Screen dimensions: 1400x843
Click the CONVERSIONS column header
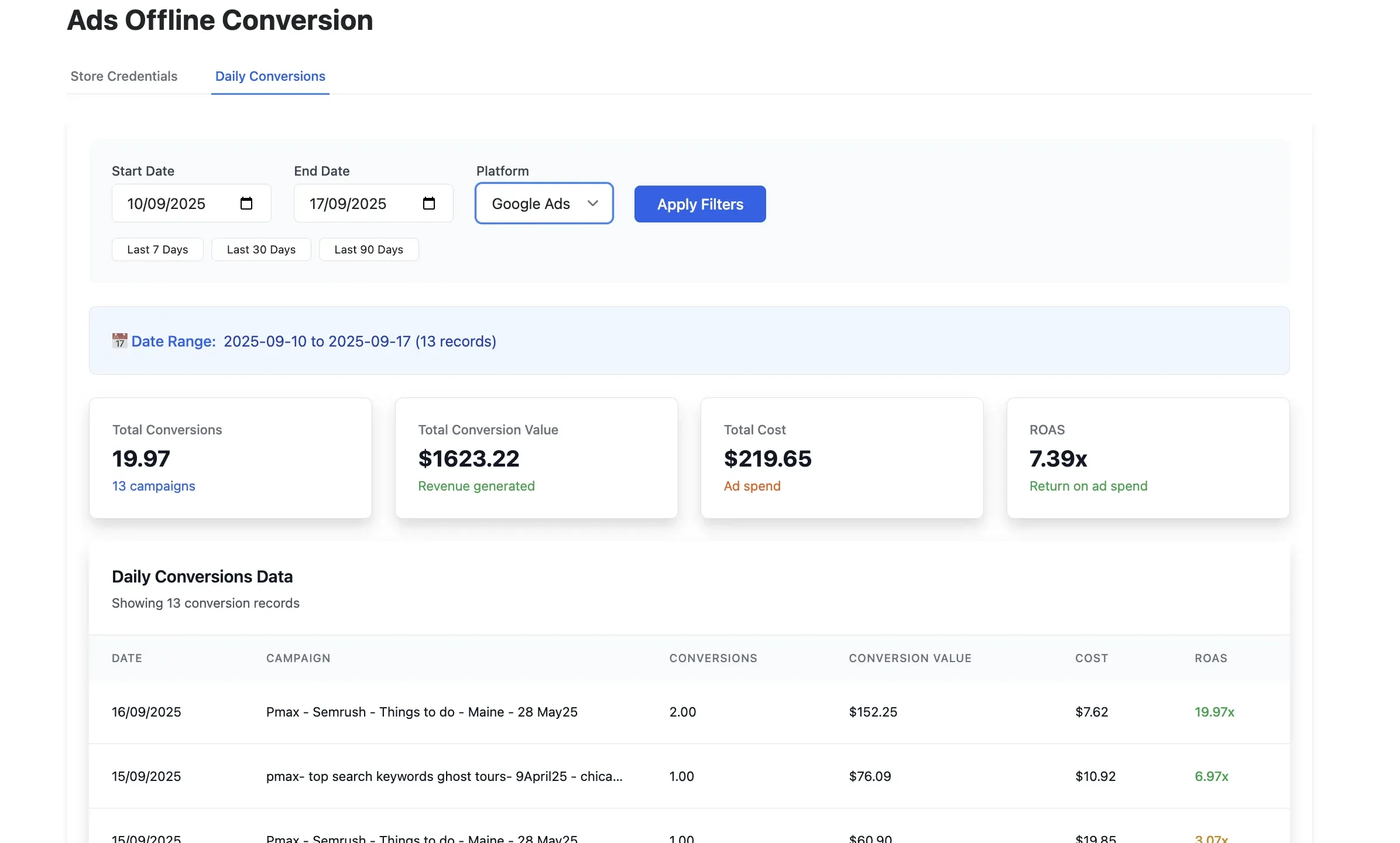(713, 658)
